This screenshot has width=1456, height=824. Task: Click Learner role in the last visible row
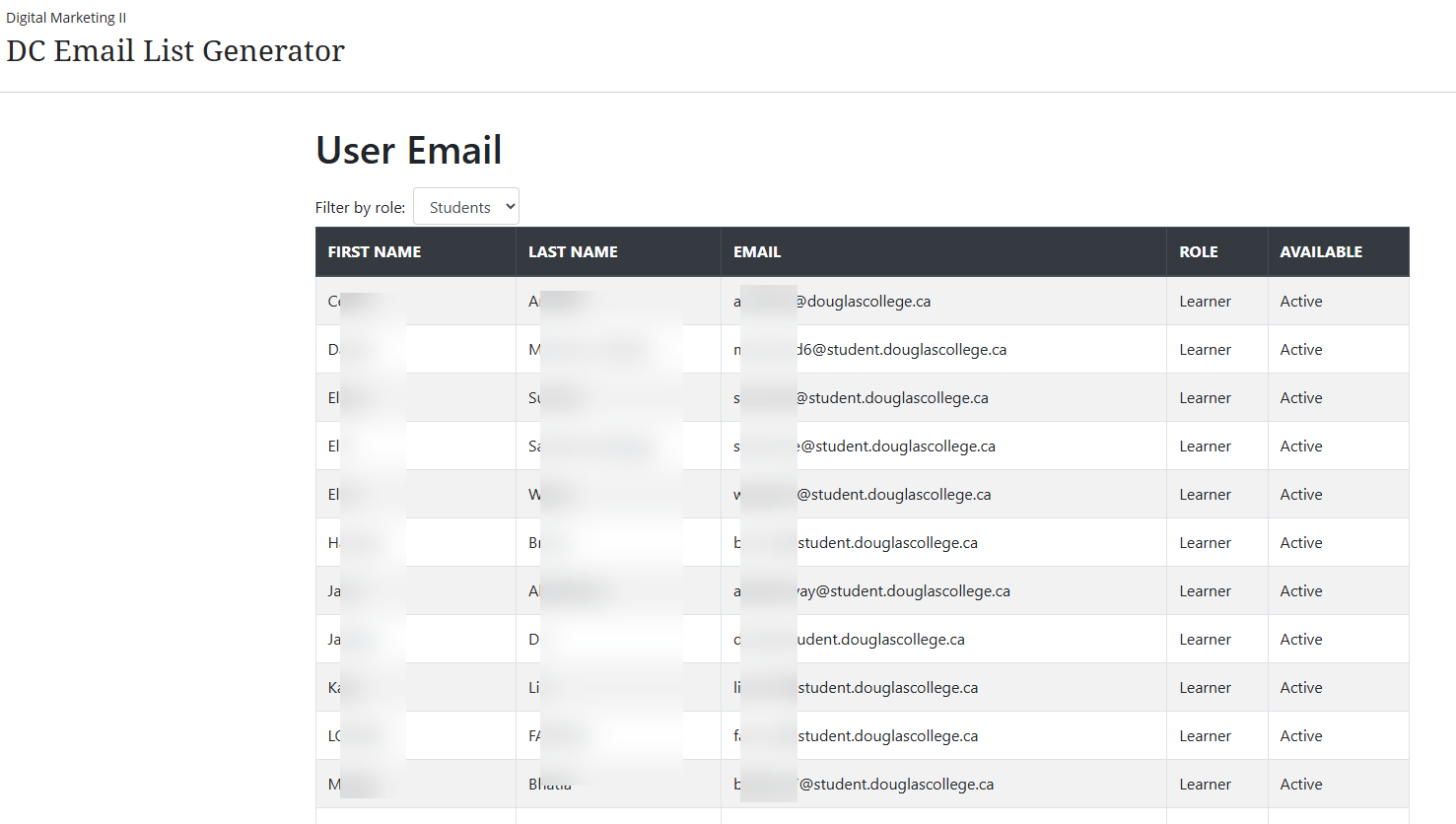[x=1205, y=785]
